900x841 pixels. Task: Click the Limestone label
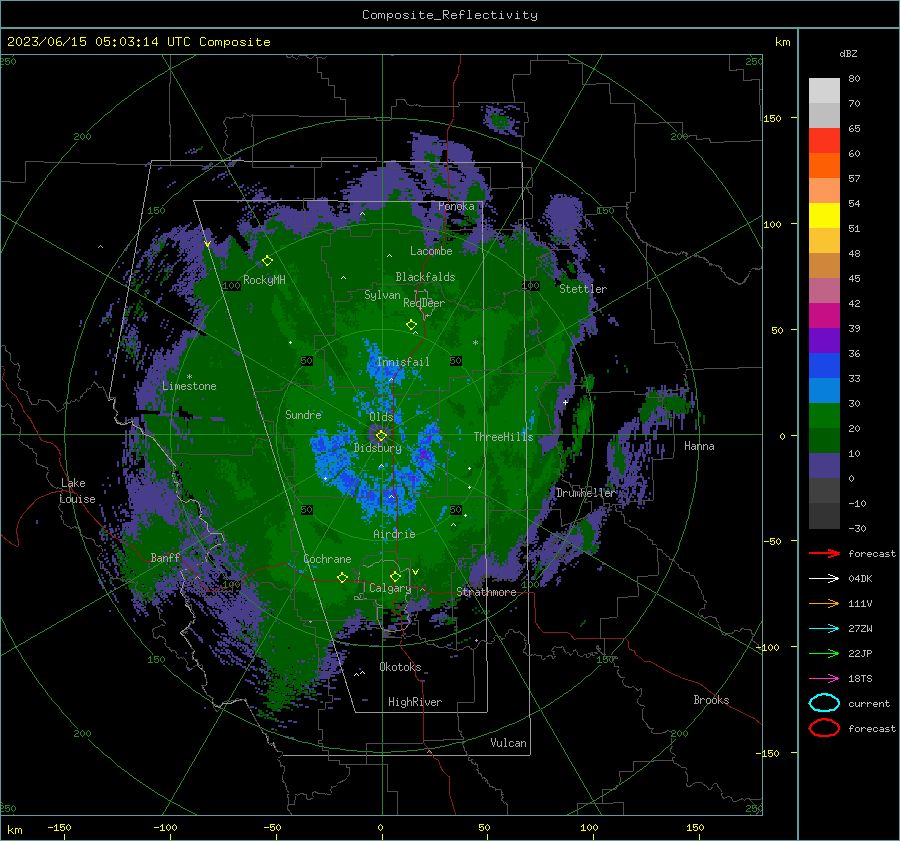[189, 386]
